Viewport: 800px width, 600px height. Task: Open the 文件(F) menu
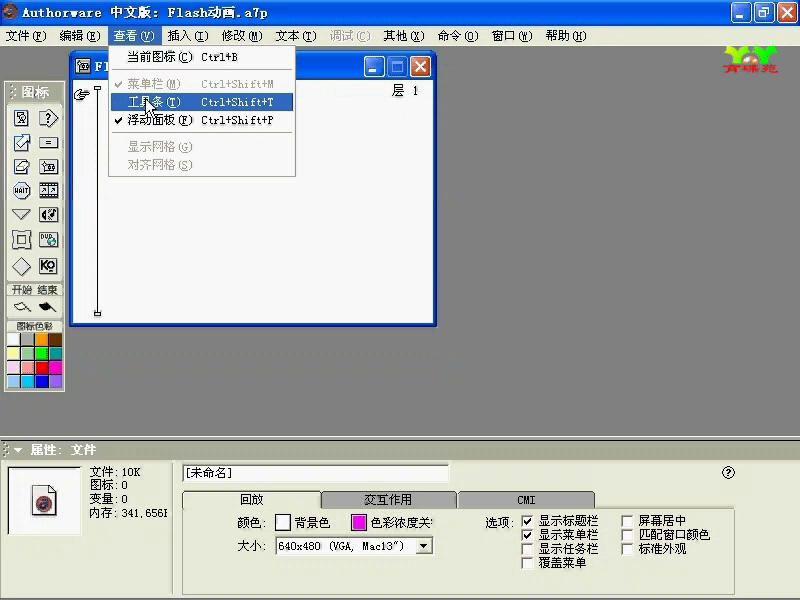point(26,36)
